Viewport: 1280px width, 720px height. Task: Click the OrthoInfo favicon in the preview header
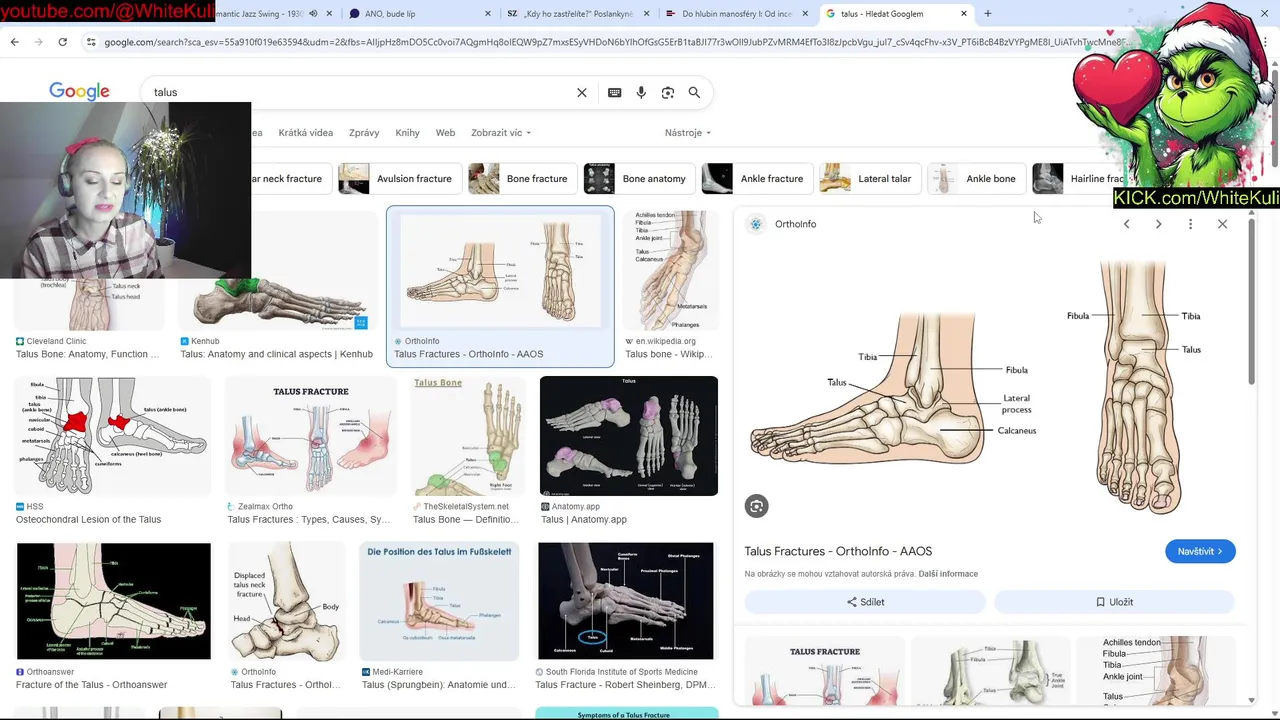click(756, 224)
